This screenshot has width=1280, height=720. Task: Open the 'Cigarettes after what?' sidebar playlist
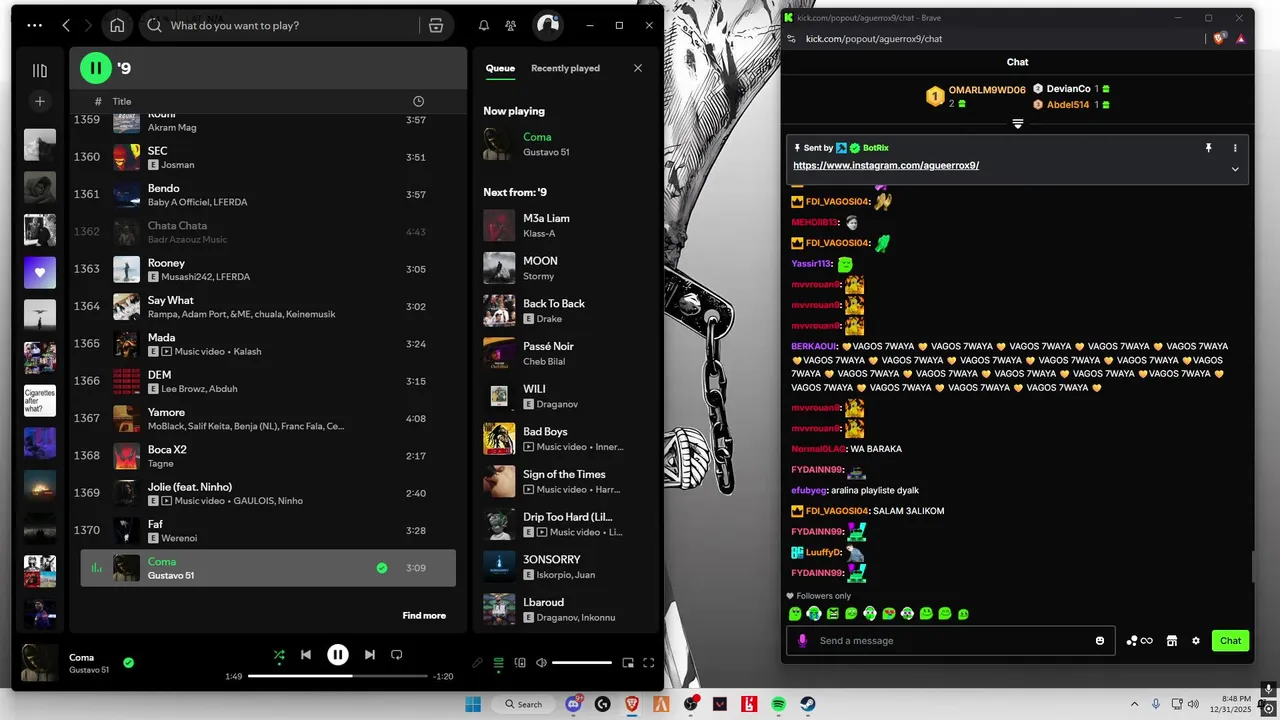click(40, 400)
